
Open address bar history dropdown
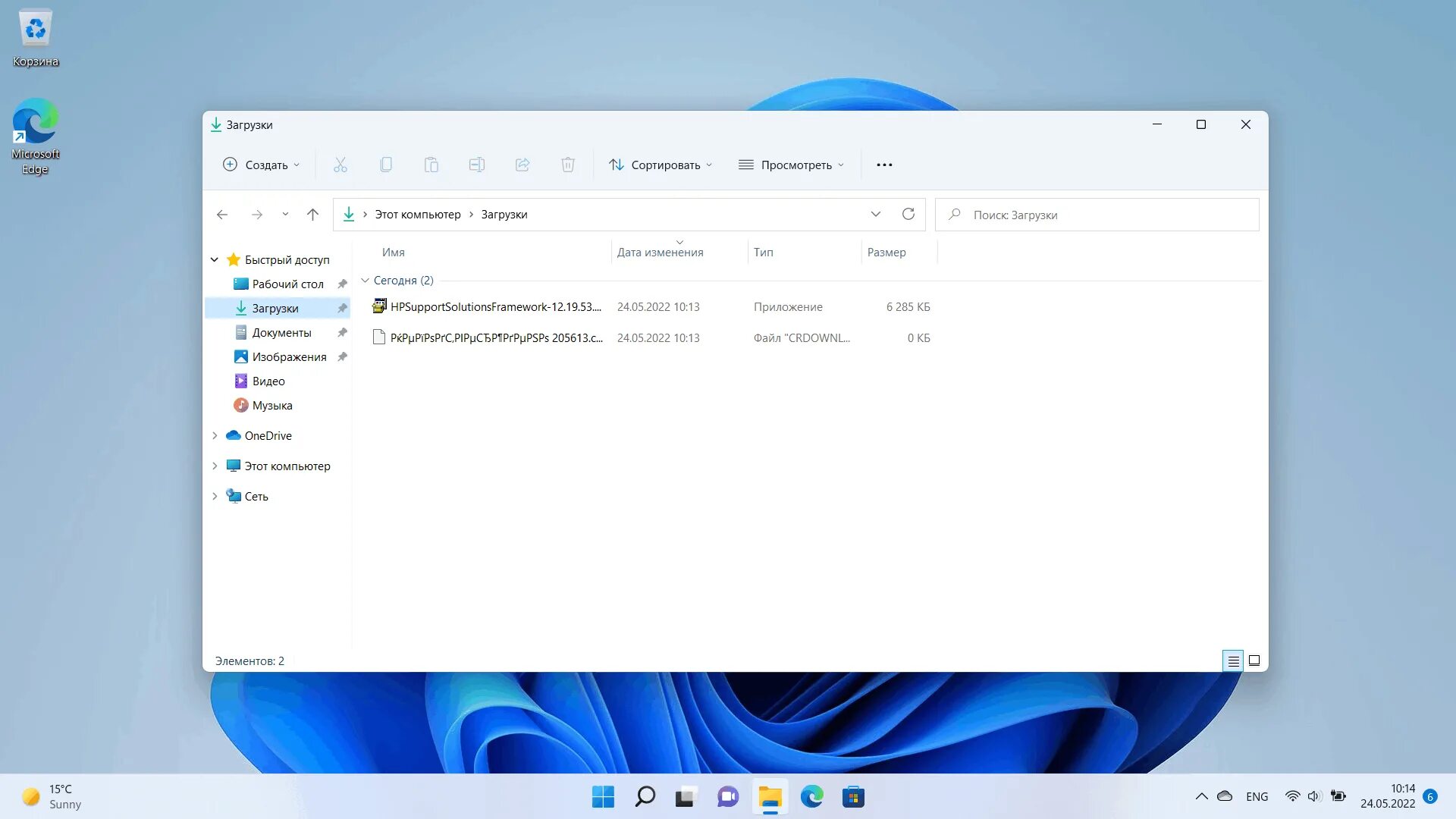coord(876,214)
